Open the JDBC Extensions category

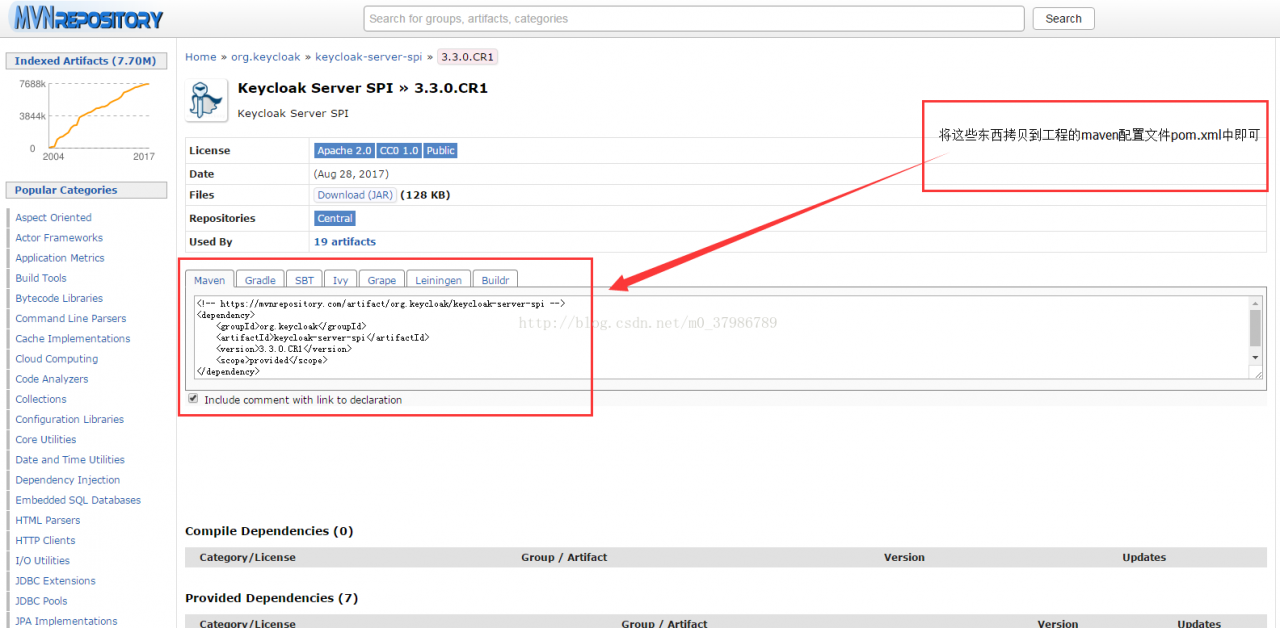point(56,581)
